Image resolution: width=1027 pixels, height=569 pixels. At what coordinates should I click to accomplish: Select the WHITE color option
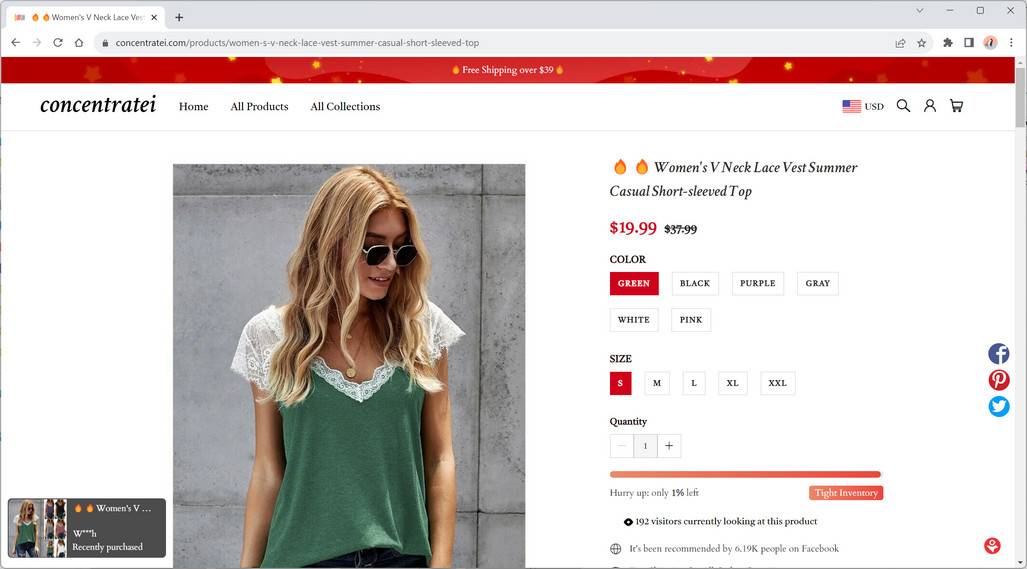[634, 320]
